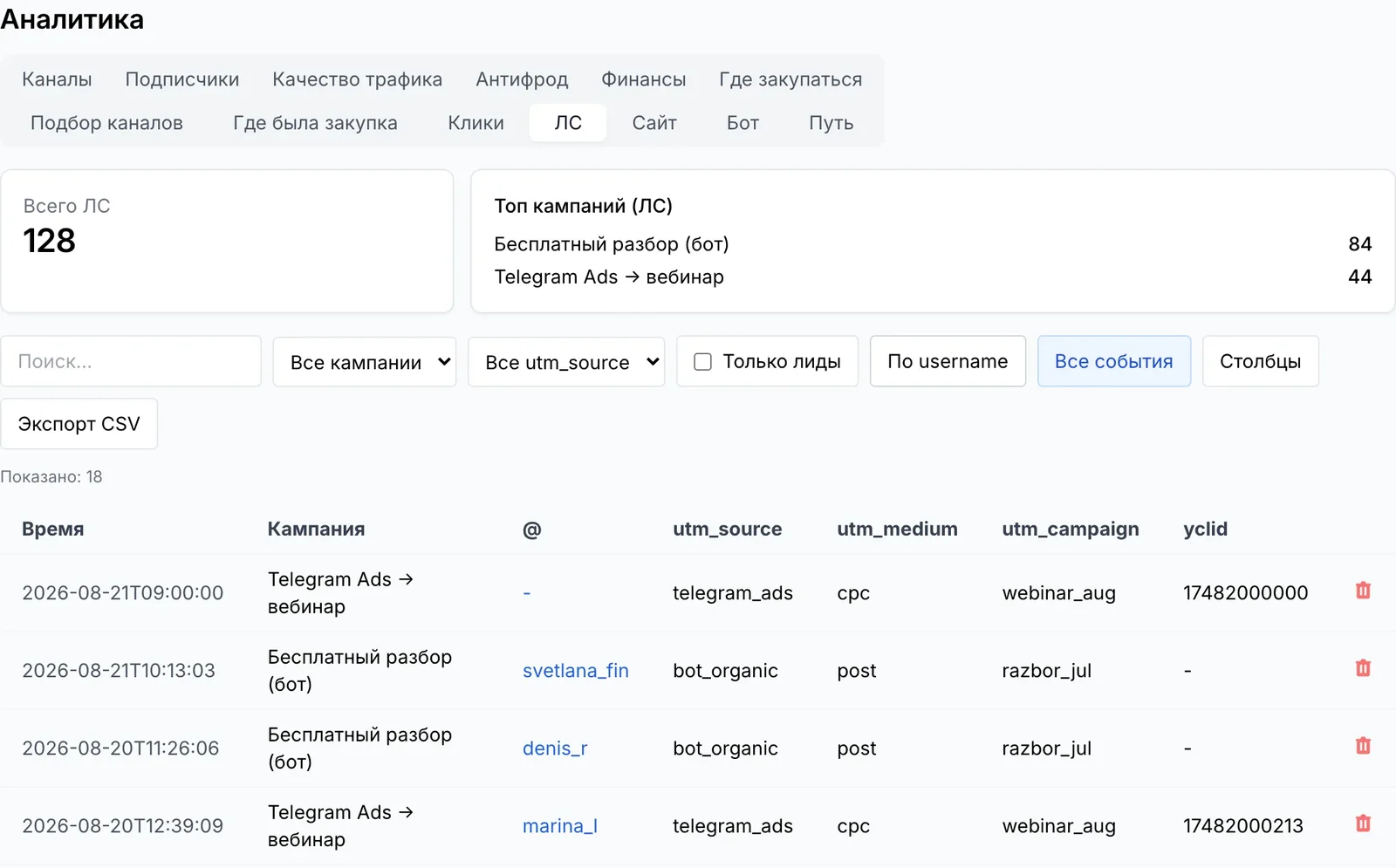Delete the svetlana_fin row with trash icon
The width and height of the screenshot is (1396, 868).
(x=1363, y=668)
